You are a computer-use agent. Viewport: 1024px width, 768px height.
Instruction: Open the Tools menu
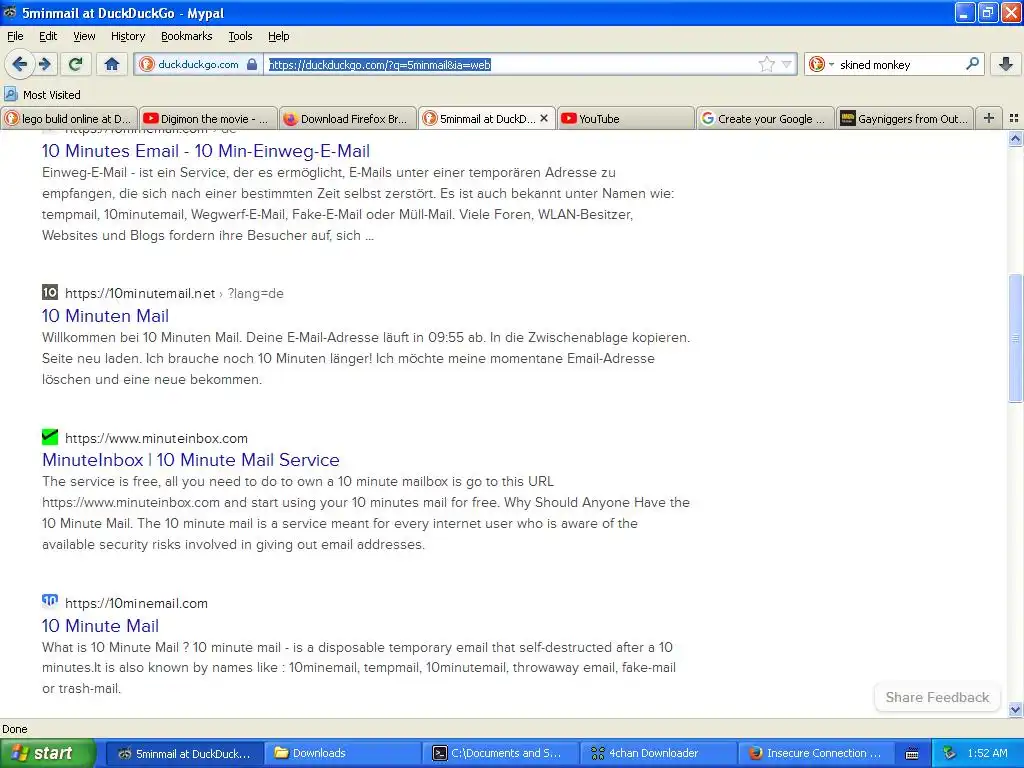click(240, 36)
